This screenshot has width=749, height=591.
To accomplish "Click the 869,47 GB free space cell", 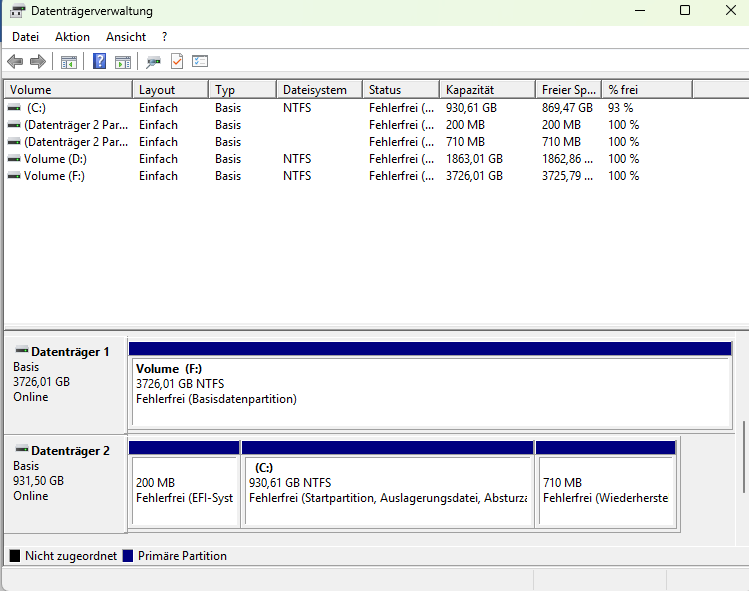I will (x=567, y=108).
